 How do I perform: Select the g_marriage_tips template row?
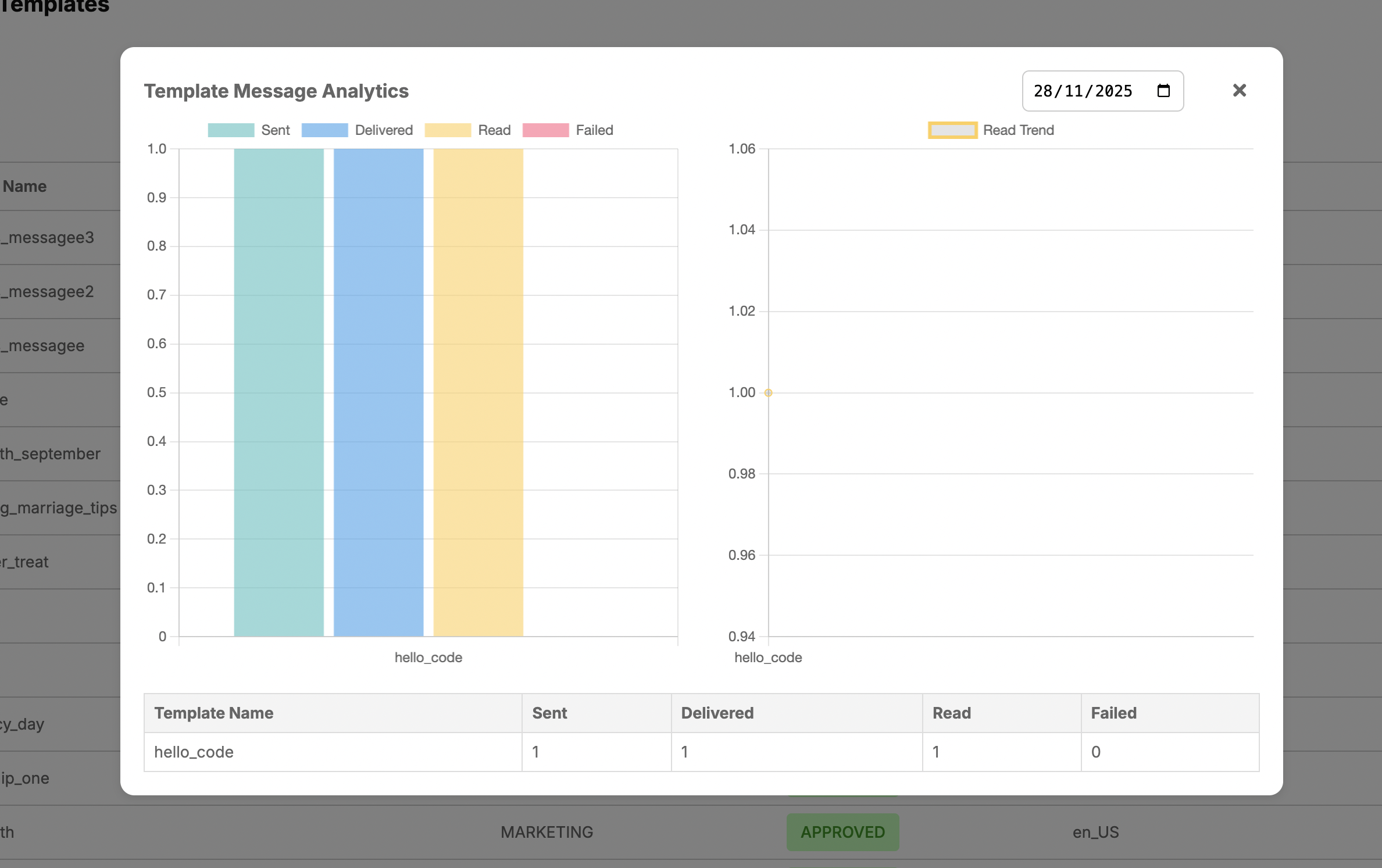click(x=58, y=508)
